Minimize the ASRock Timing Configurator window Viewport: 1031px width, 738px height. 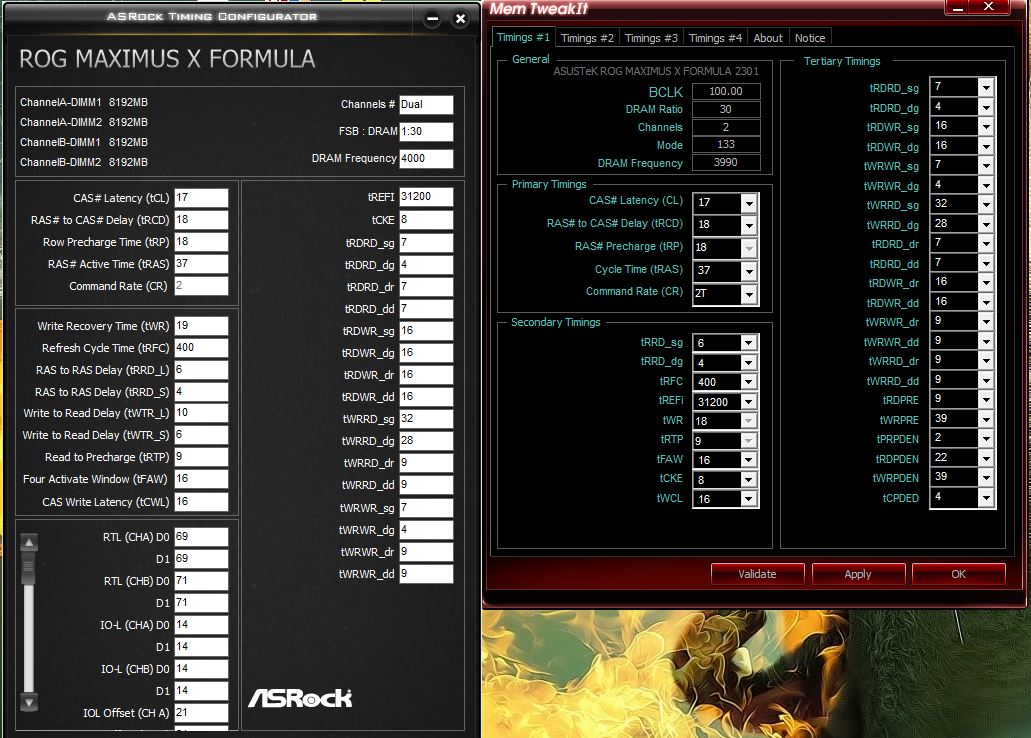coord(432,18)
